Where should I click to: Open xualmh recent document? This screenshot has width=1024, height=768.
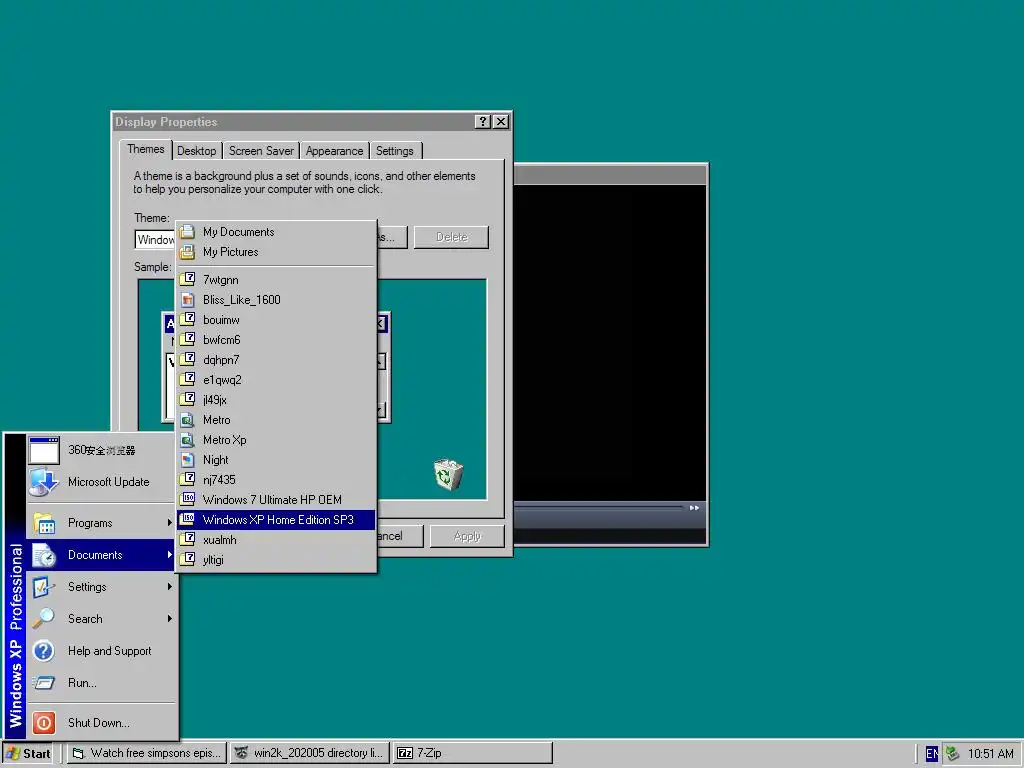tap(276, 540)
